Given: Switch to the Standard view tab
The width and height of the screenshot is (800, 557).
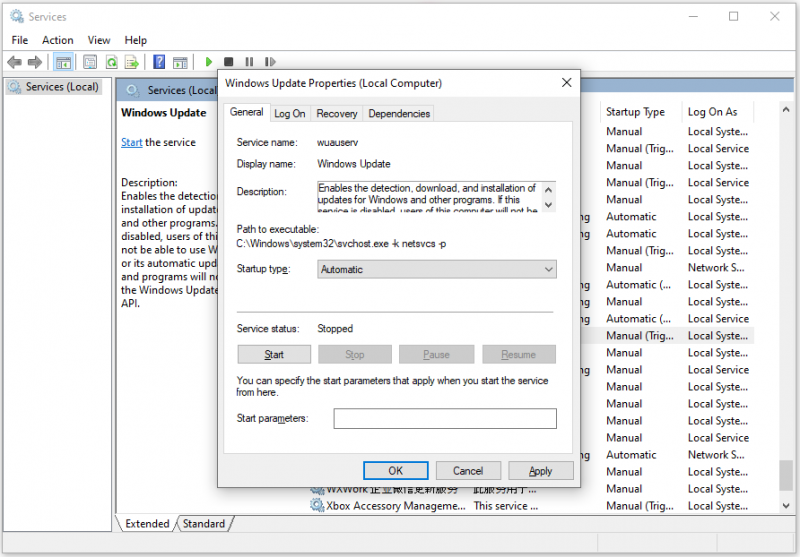Looking at the screenshot, I should pos(204,524).
